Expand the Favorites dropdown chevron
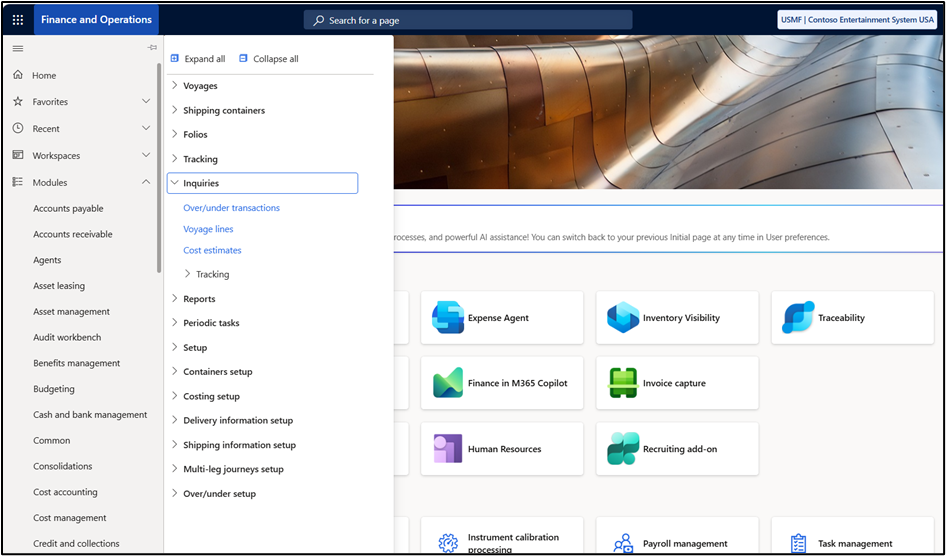The height and width of the screenshot is (556, 946). tap(146, 101)
